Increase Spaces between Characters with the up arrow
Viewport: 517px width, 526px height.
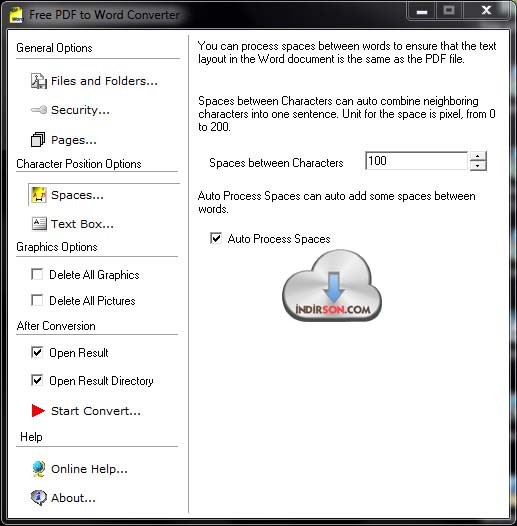coord(478,156)
